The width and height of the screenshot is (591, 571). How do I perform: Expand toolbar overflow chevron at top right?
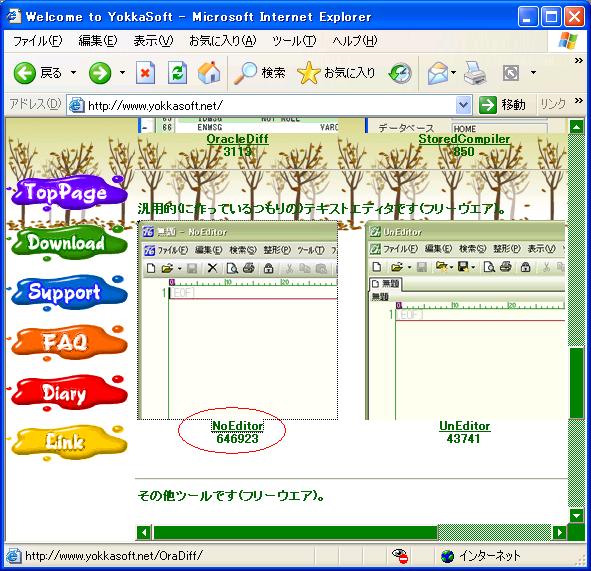pyautogui.click(x=579, y=60)
